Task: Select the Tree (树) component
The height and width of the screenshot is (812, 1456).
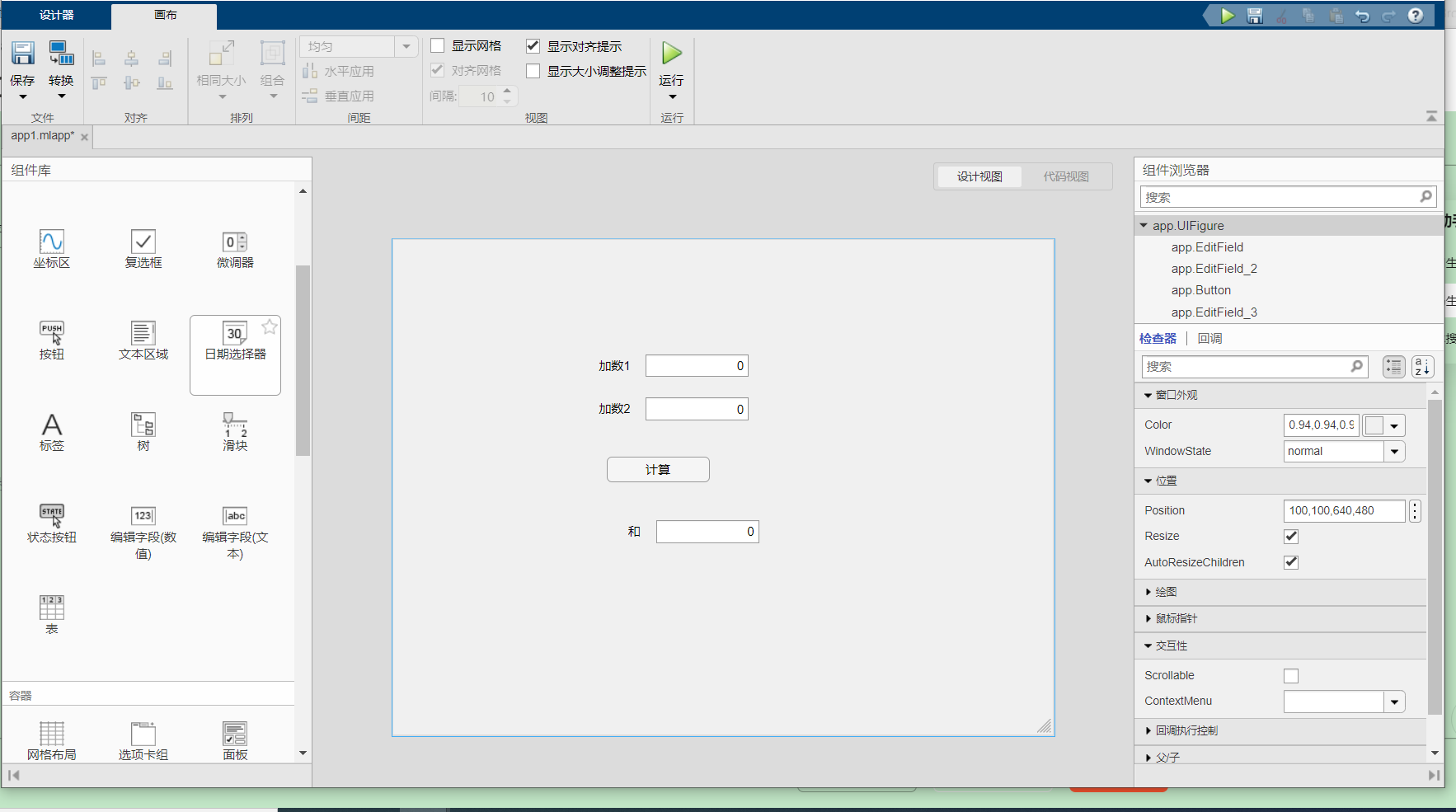Action: tap(143, 432)
